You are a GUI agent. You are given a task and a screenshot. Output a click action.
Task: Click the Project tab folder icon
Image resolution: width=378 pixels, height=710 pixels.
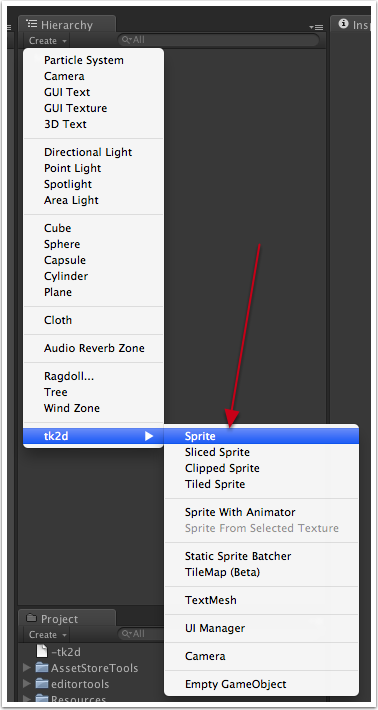[32, 618]
